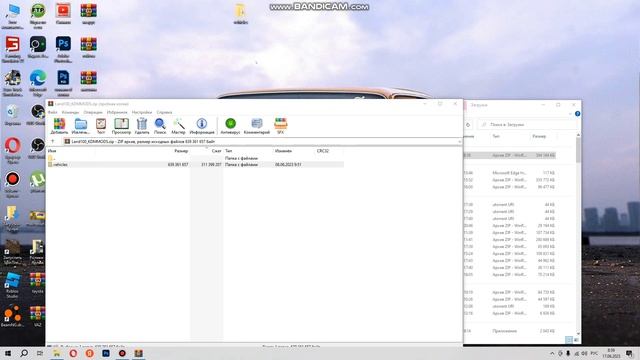
Task: Open the folder icon on the desktop top center
Action: [x=240, y=14]
